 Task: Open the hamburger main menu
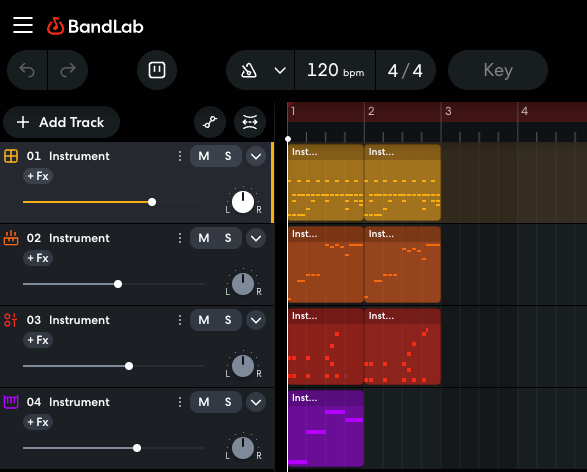tap(23, 25)
